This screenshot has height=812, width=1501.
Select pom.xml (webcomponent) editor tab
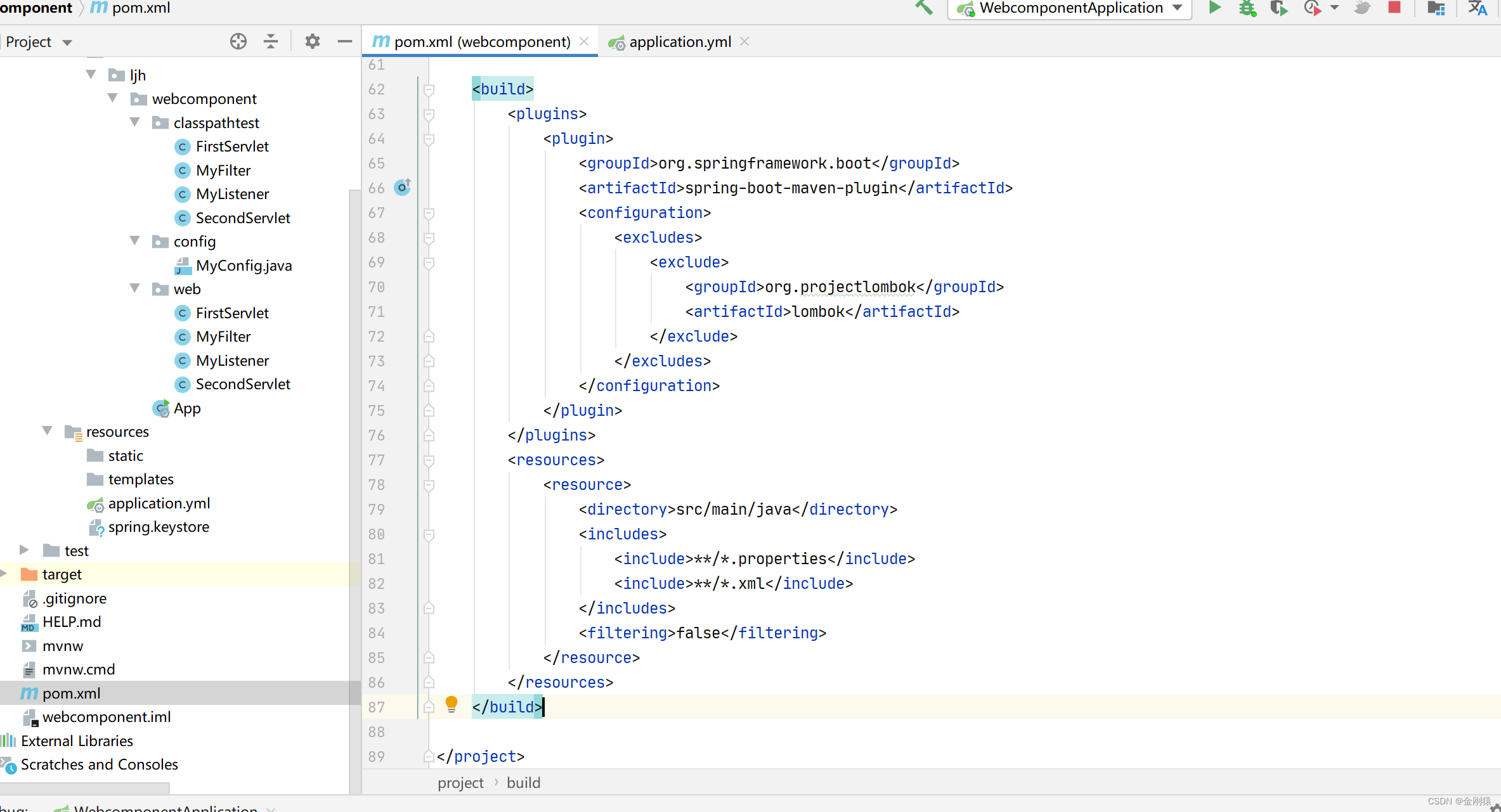(x=481, y=42)
